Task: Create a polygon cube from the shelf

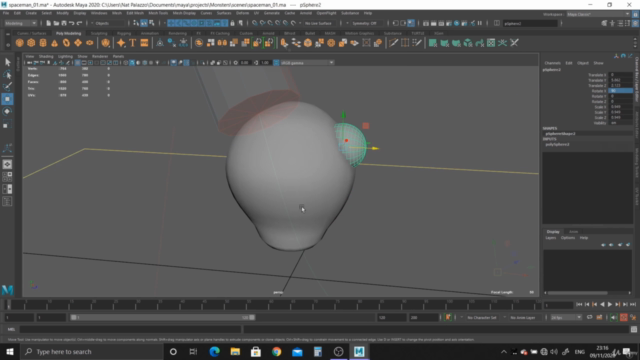Action: pos(31,43)
